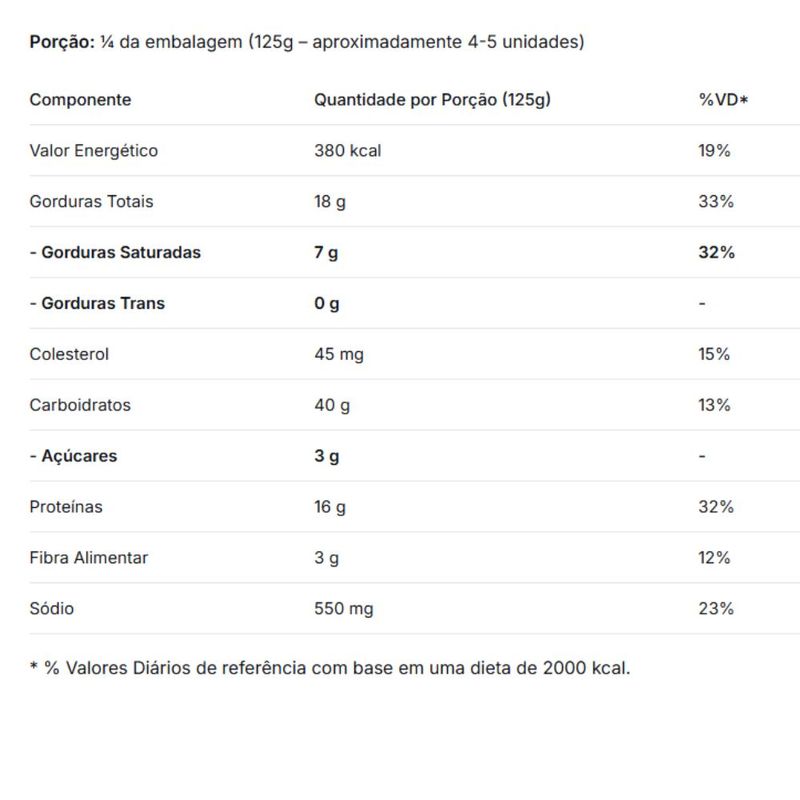Click the 'Proteínas' row label
The width and height of the screenshot is (800, 800).
pyautogui.click(x=66, y=508)
